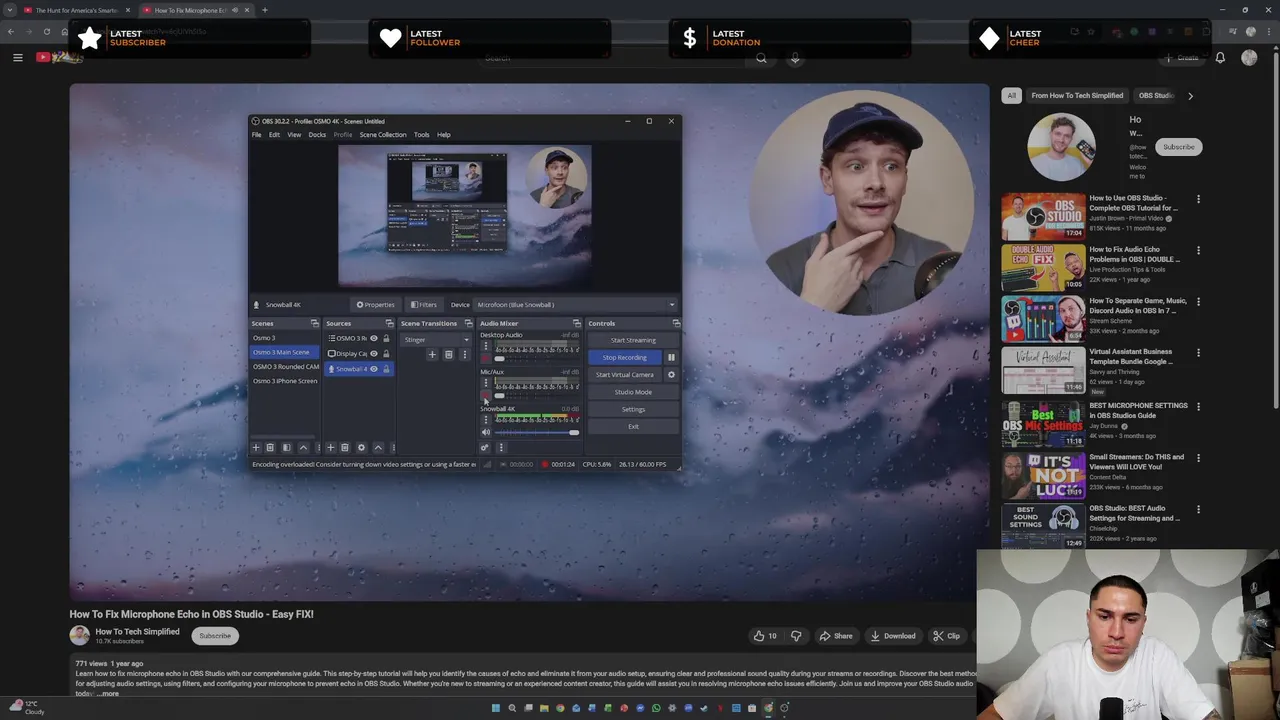
Task: Mute Snowball 4K speaker icon in mixer
Action: point(486,432)
